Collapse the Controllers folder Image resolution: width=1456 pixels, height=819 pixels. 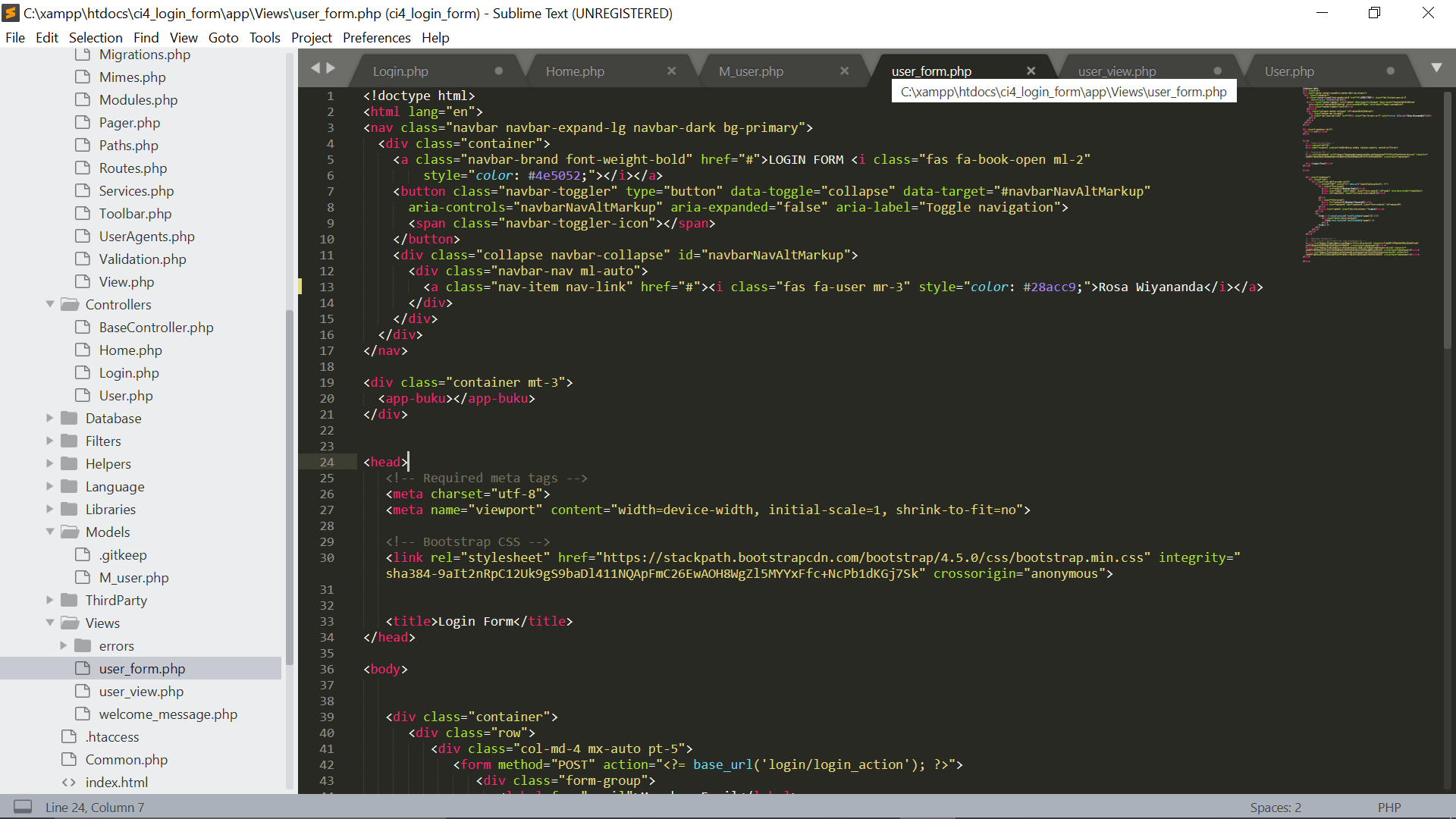coord(50,304)
